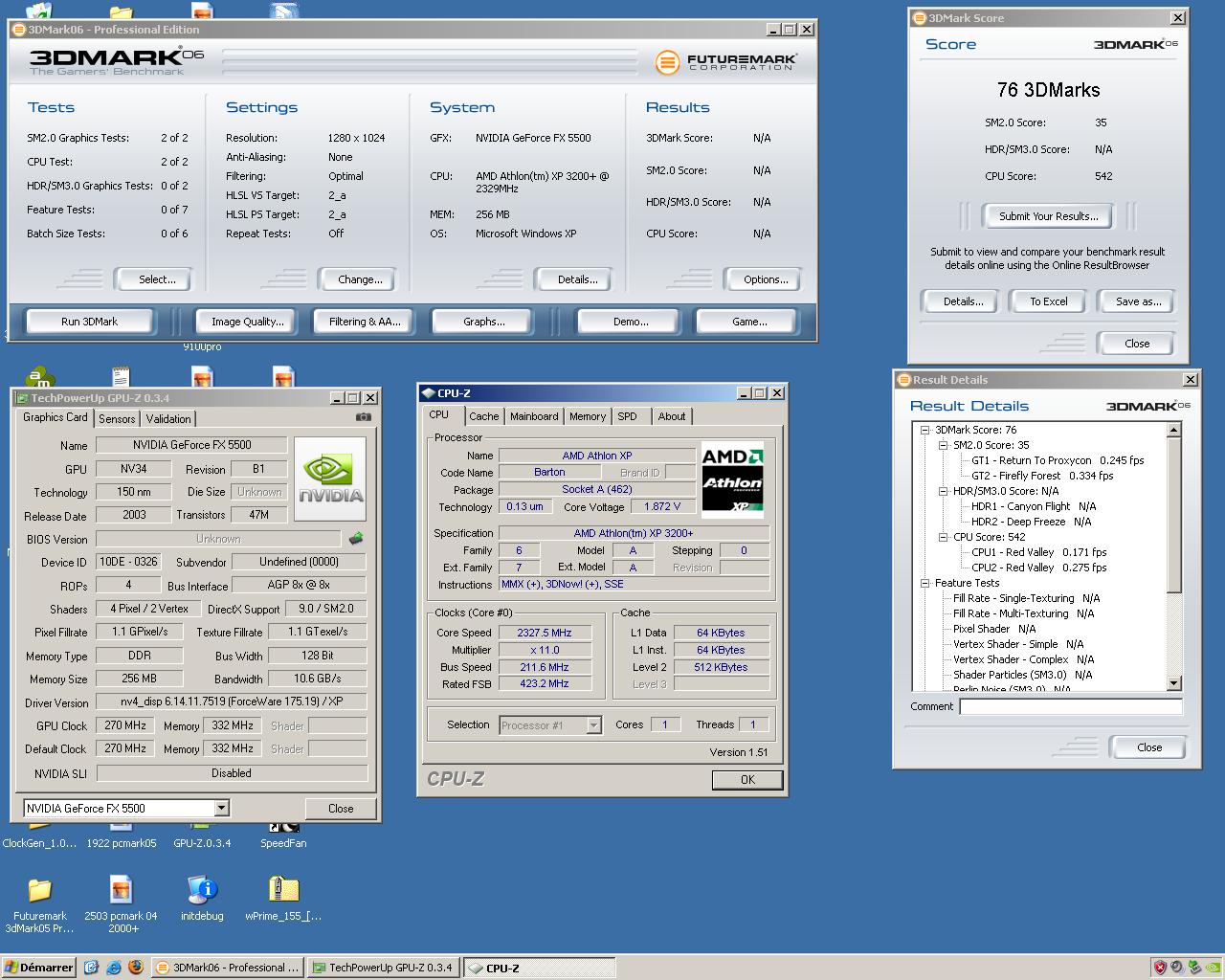1225x980 pixels.
Task: Click the 3DMark Score window title icon
Action: click(x=919, y=18)
